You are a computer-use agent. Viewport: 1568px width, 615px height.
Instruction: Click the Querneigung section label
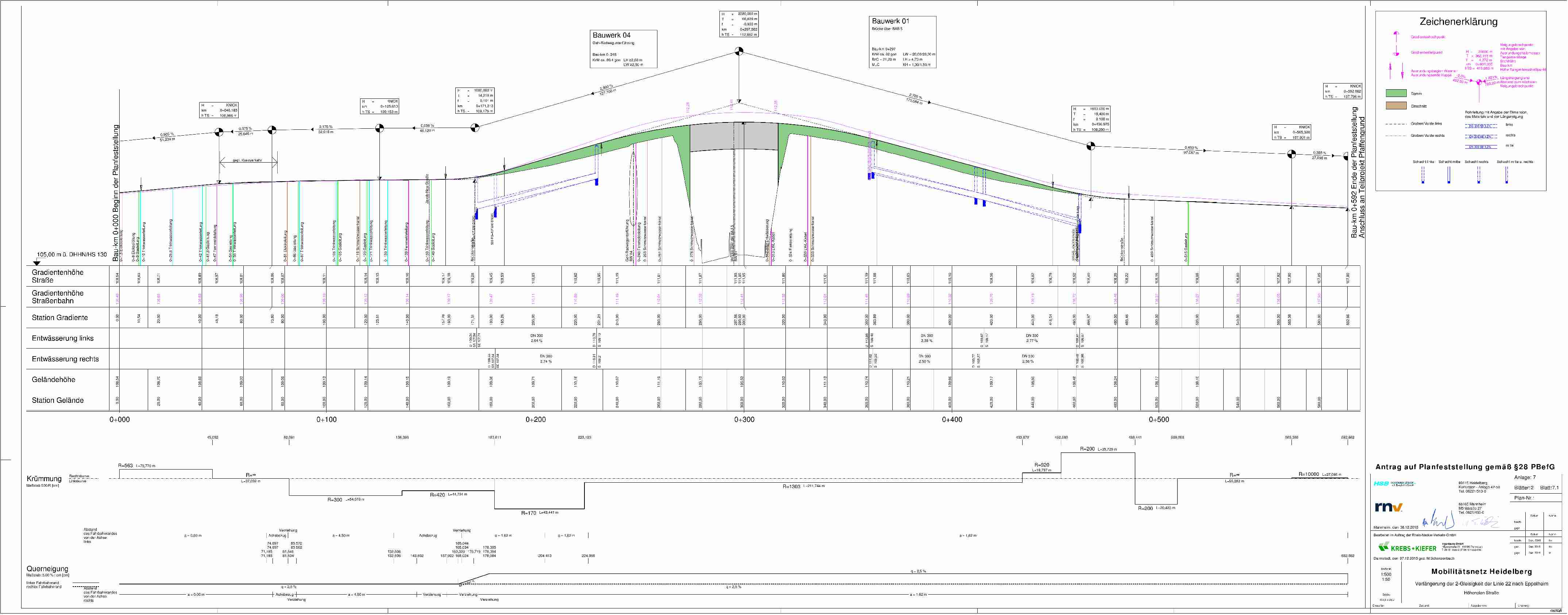47,569
